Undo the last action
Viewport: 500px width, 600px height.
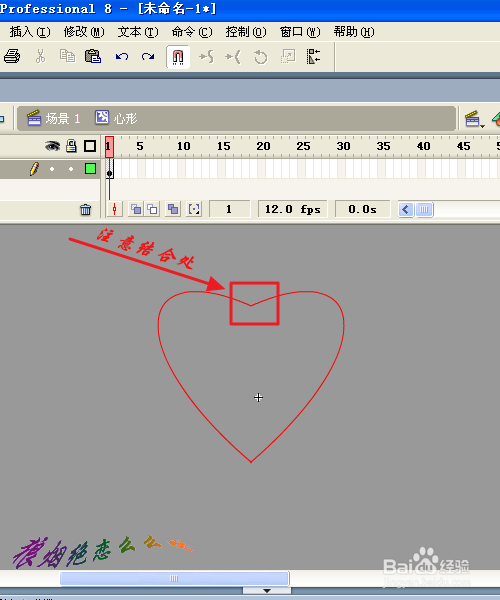click(122, 57)
